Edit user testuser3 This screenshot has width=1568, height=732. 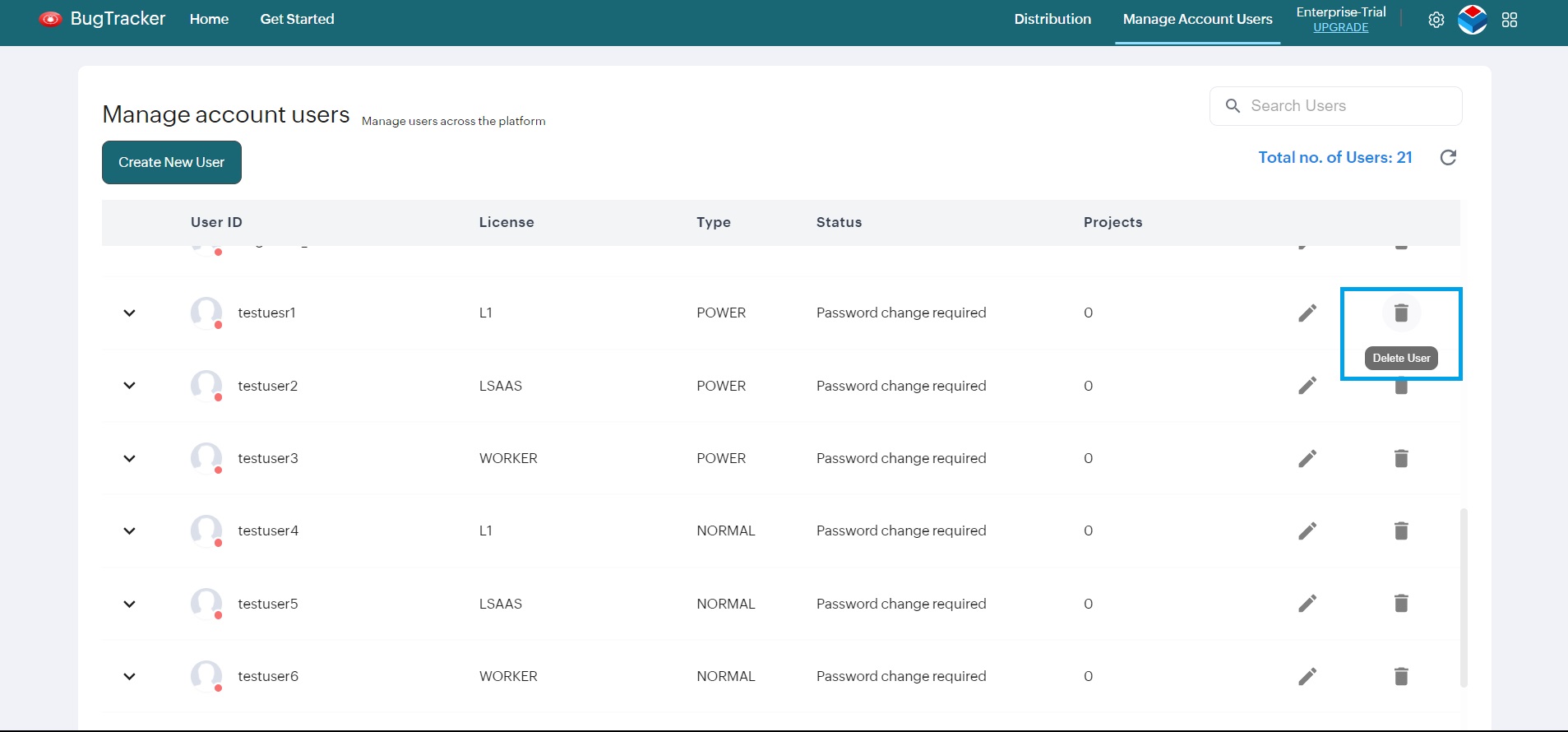(1307, 458)
